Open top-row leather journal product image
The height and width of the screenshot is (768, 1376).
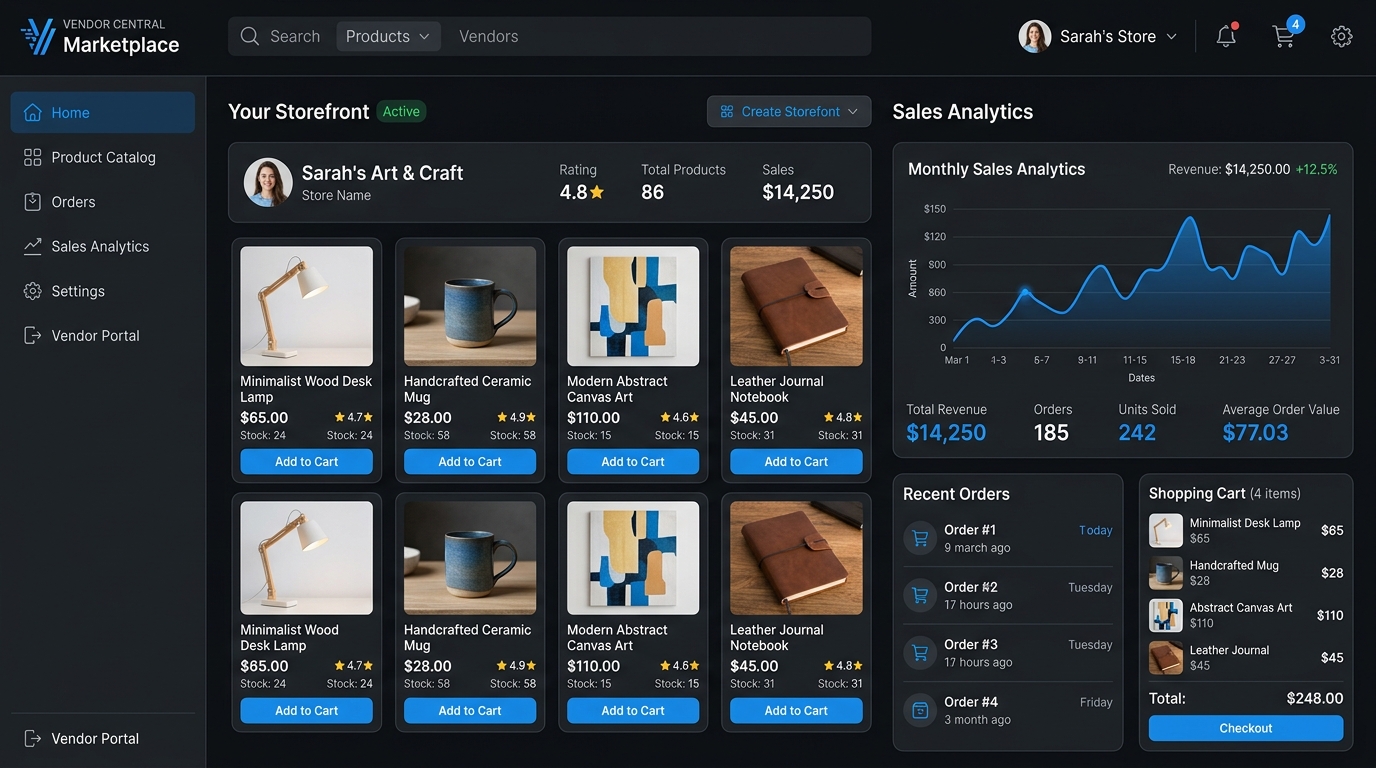pyautogui.click(x=796, y=306)
